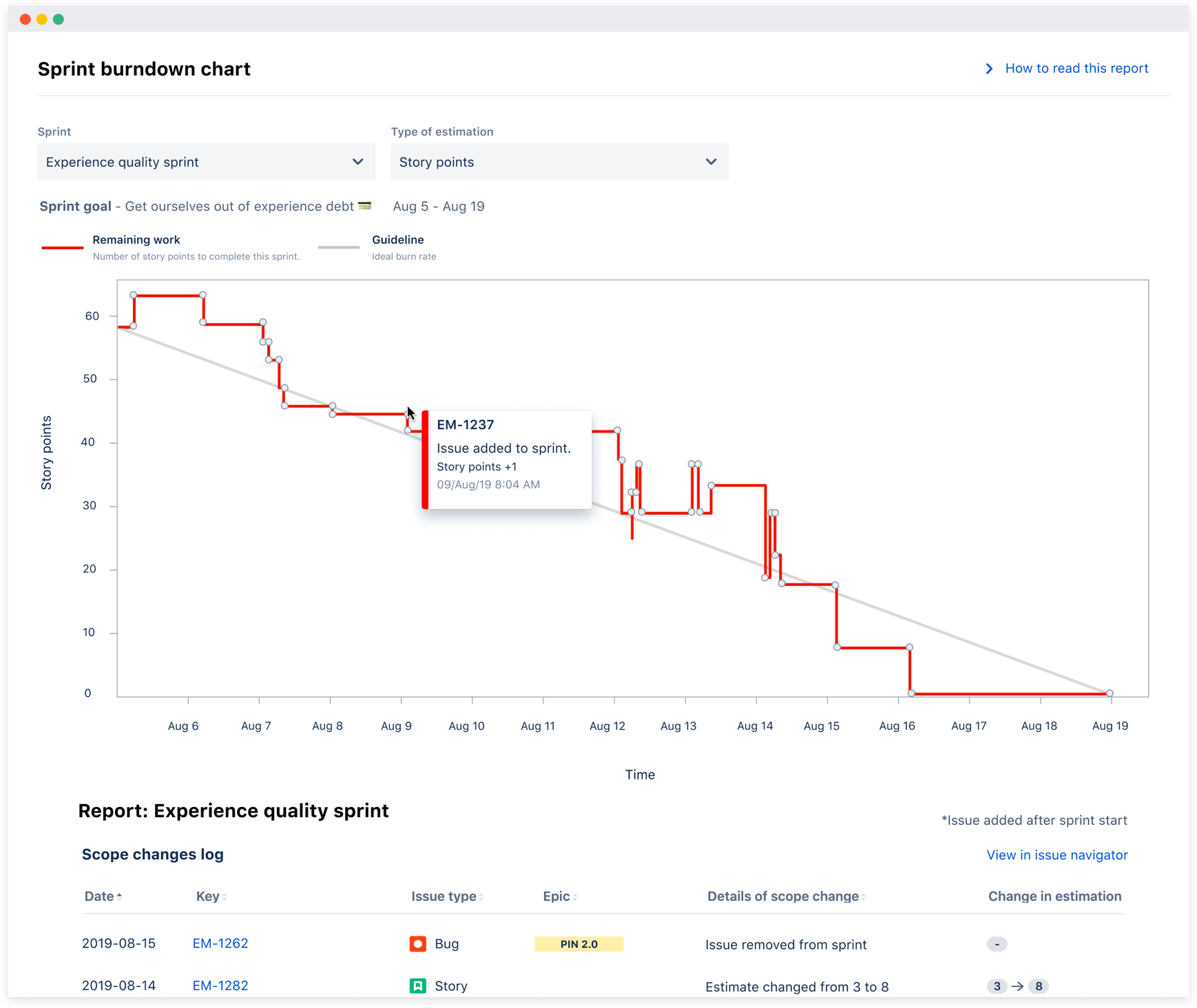Click the Bug issue type icon
Viewport: 1197px width, 1008px height.
point(418,944)
